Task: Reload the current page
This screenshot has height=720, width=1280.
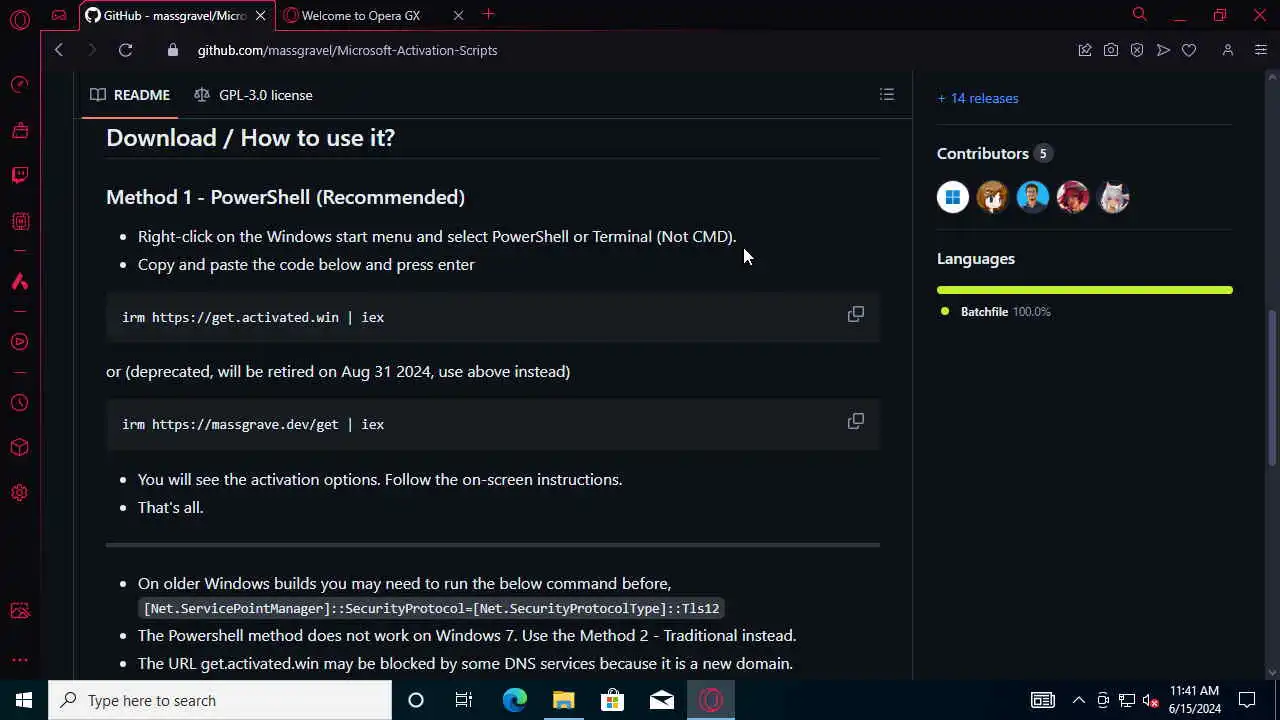Action: (x=125, y=50)
